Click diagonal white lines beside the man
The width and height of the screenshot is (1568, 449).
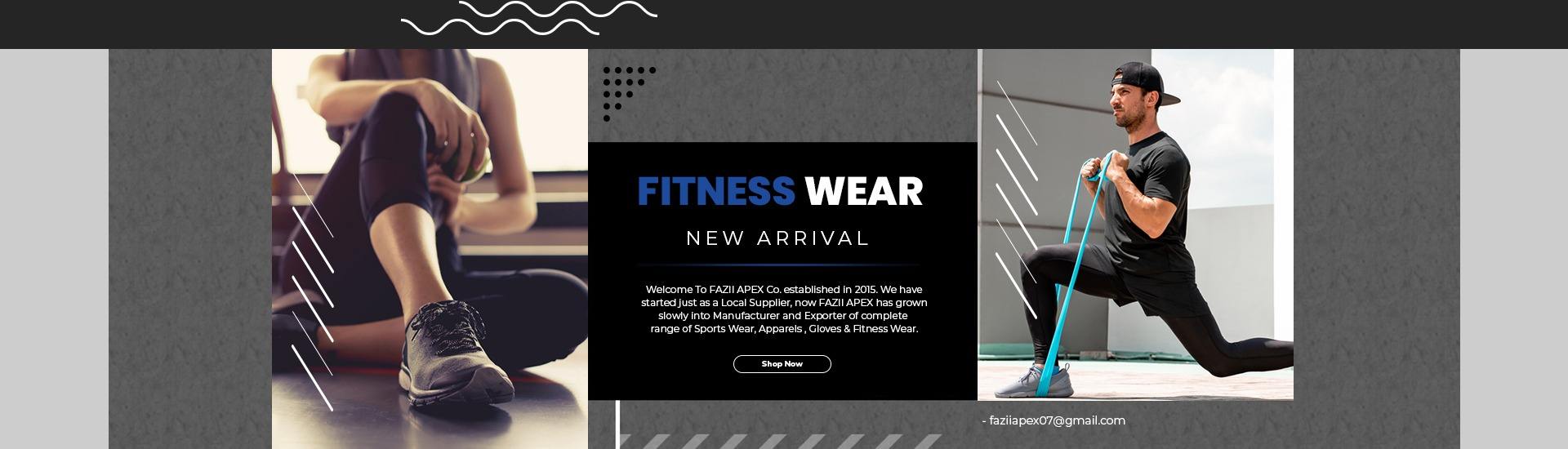tap(1016, 200)
